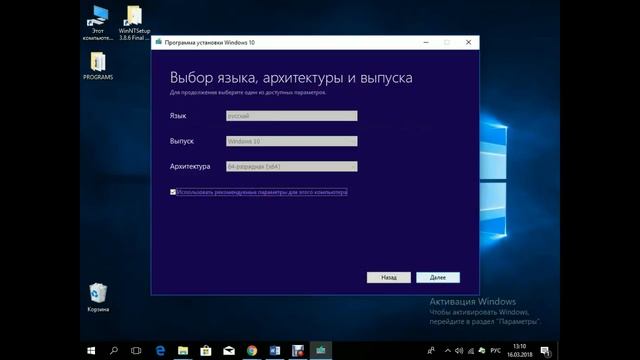Select the Windows 10 Setup taskbar button

coord(321,351)
